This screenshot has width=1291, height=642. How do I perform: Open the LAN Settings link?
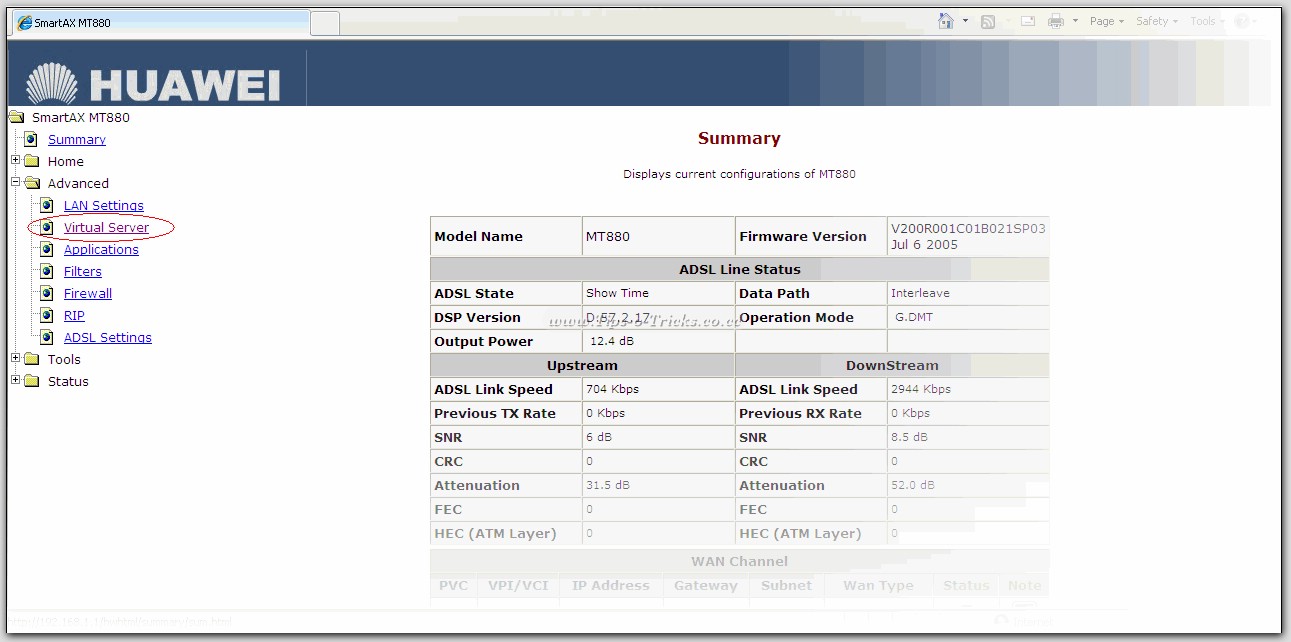(x=104, y=206)
